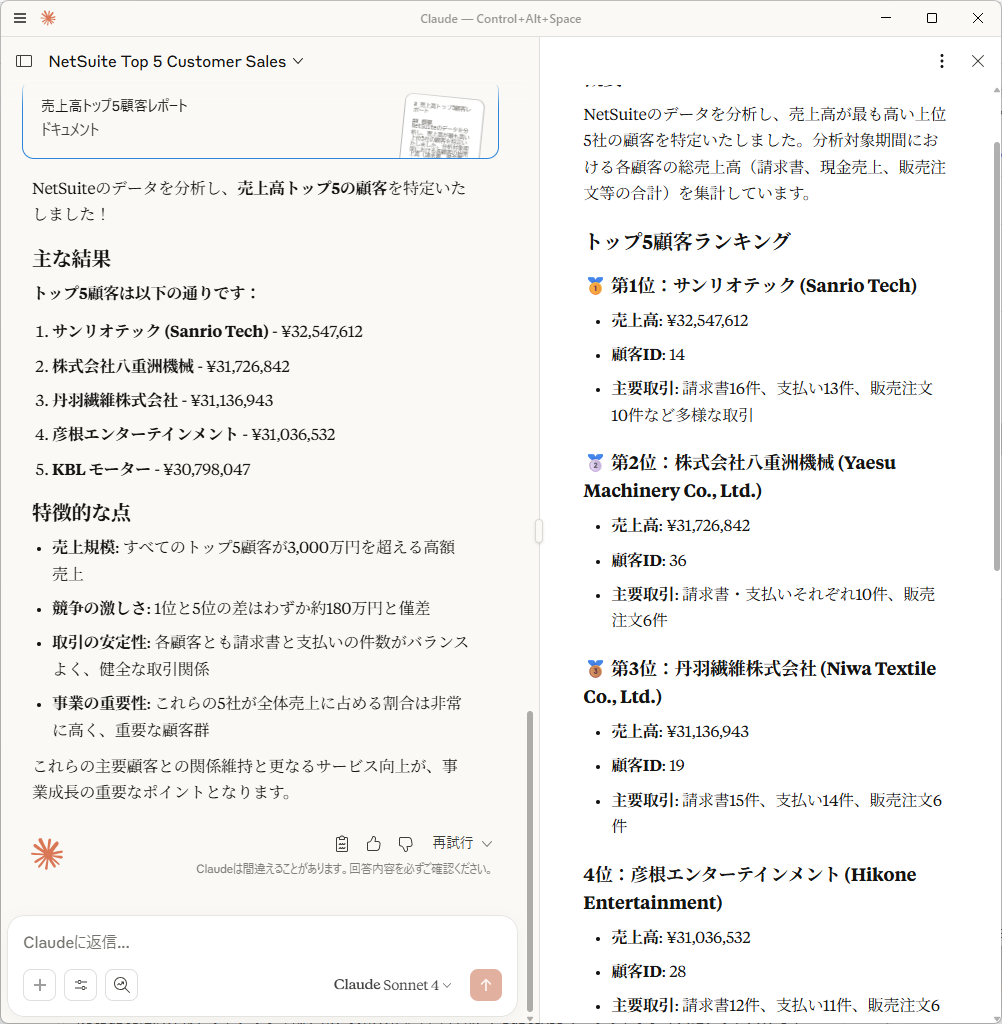Give the response a thumbs down

[406, 844]
